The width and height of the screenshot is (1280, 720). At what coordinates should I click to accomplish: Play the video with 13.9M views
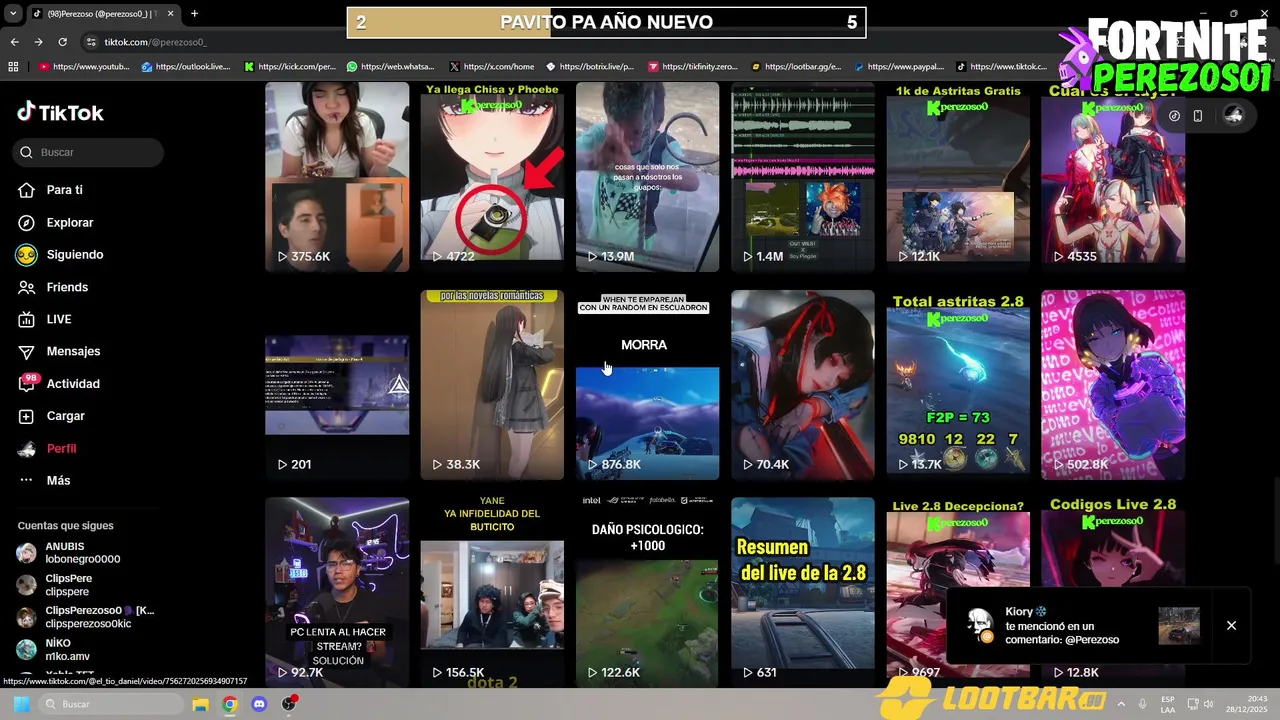(x=647, y=177)
